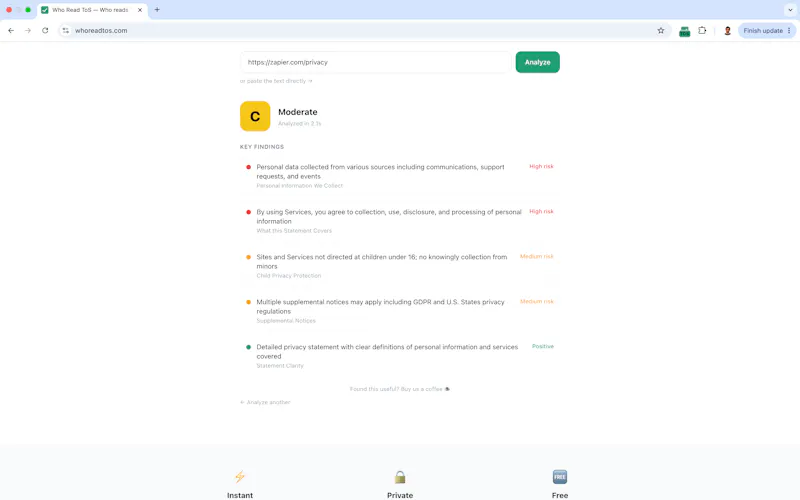Focus the zapier.com/privacy URL input field

(376, 62)
